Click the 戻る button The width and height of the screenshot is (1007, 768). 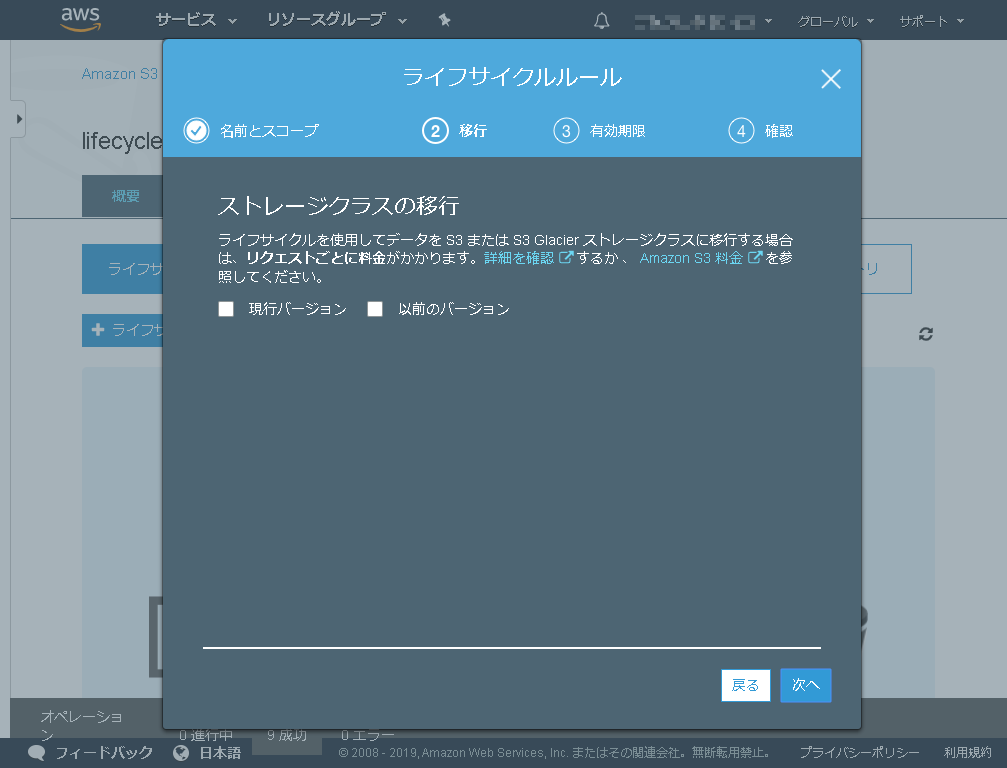click(745, 685)
